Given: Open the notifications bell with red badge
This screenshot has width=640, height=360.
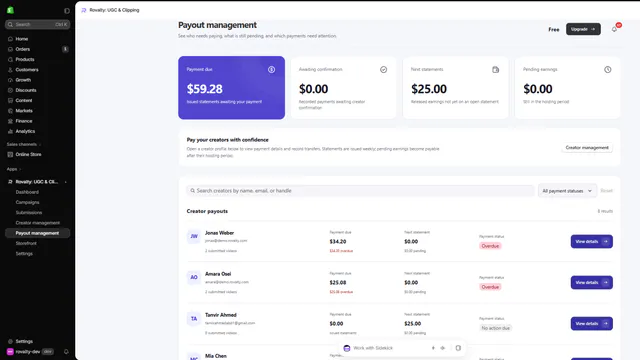Looking at the screenshot, I should pyautogui.click(x=615, y=29).
